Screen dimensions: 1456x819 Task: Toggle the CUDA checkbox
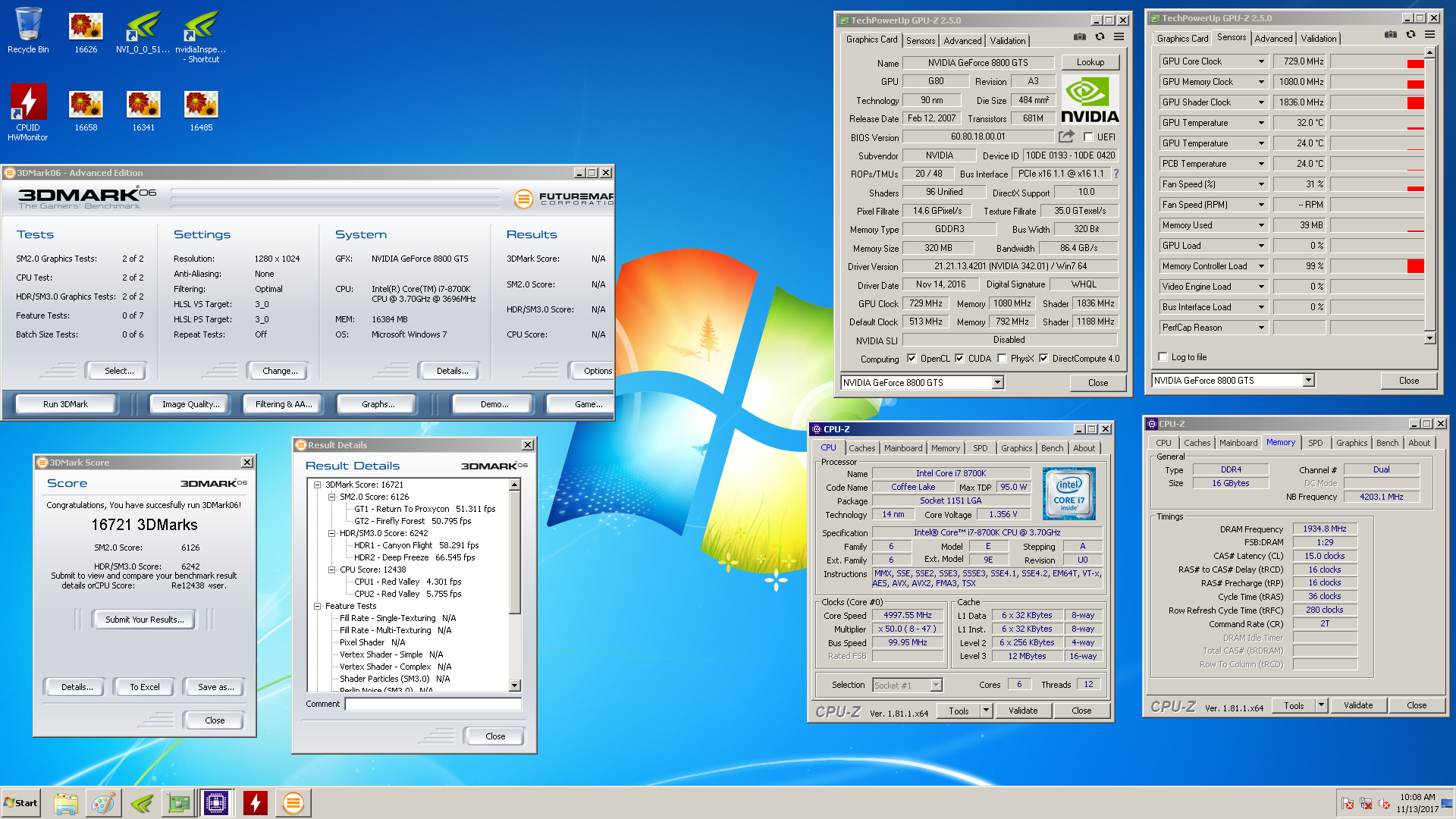(x=959, y=359)
